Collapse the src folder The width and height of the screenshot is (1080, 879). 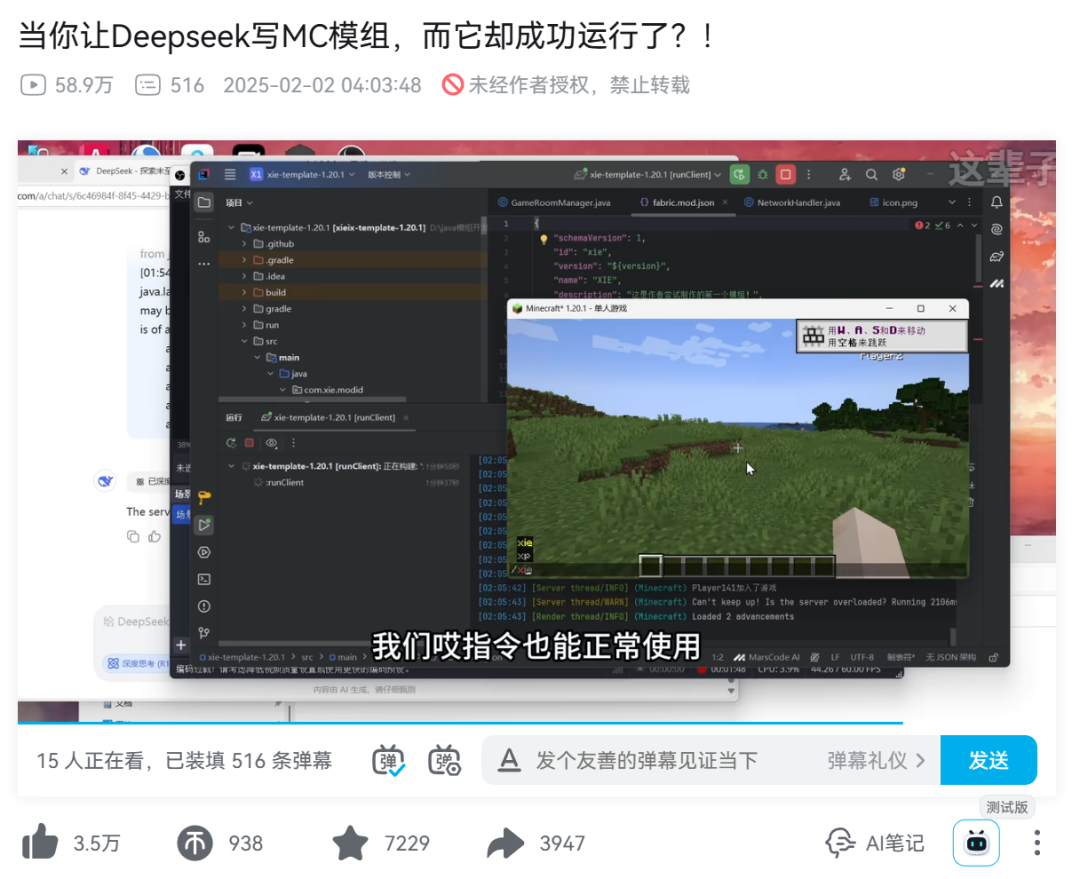tap(244, 341)
